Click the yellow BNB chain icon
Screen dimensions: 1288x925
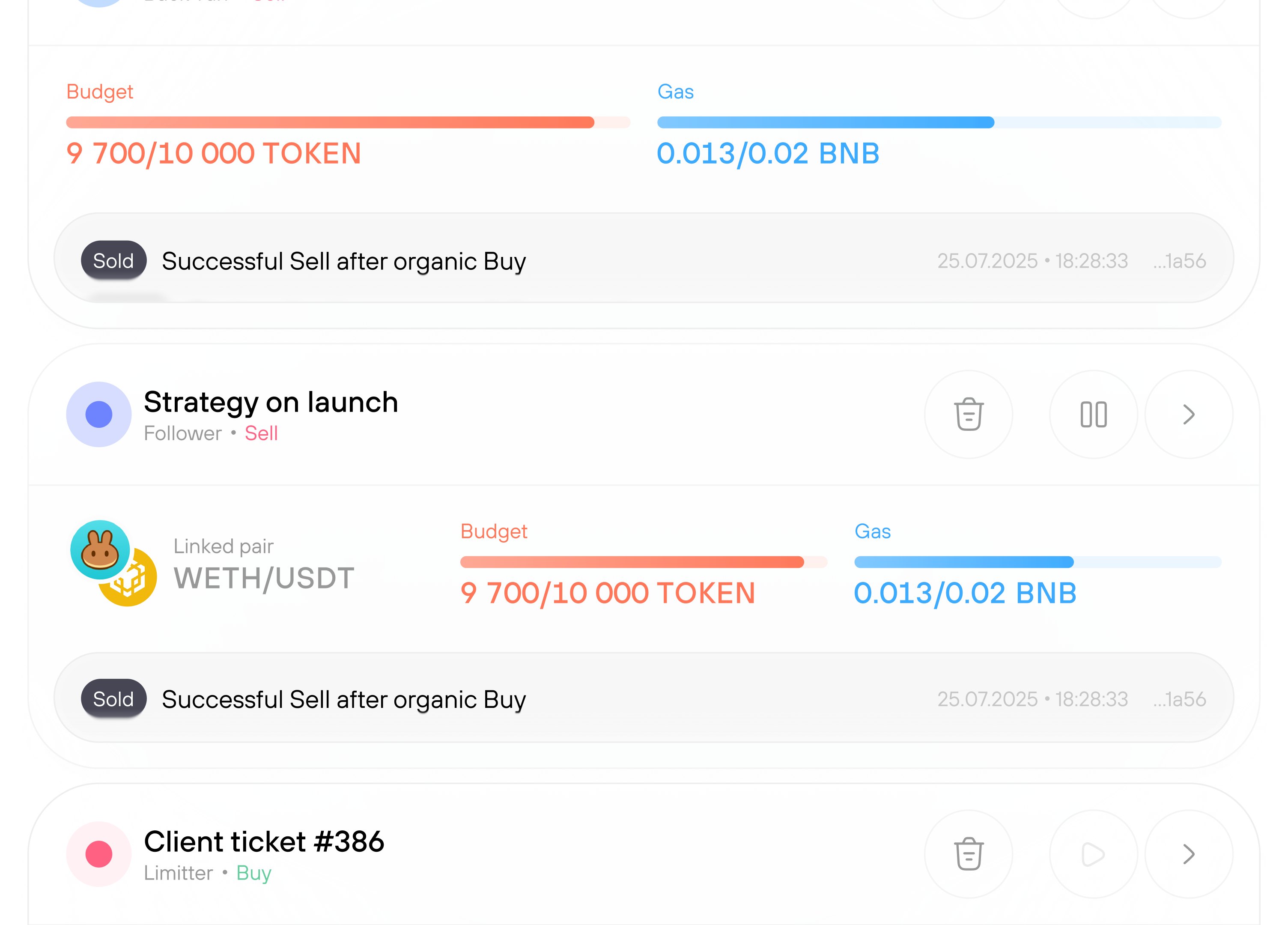click(136, 585)
